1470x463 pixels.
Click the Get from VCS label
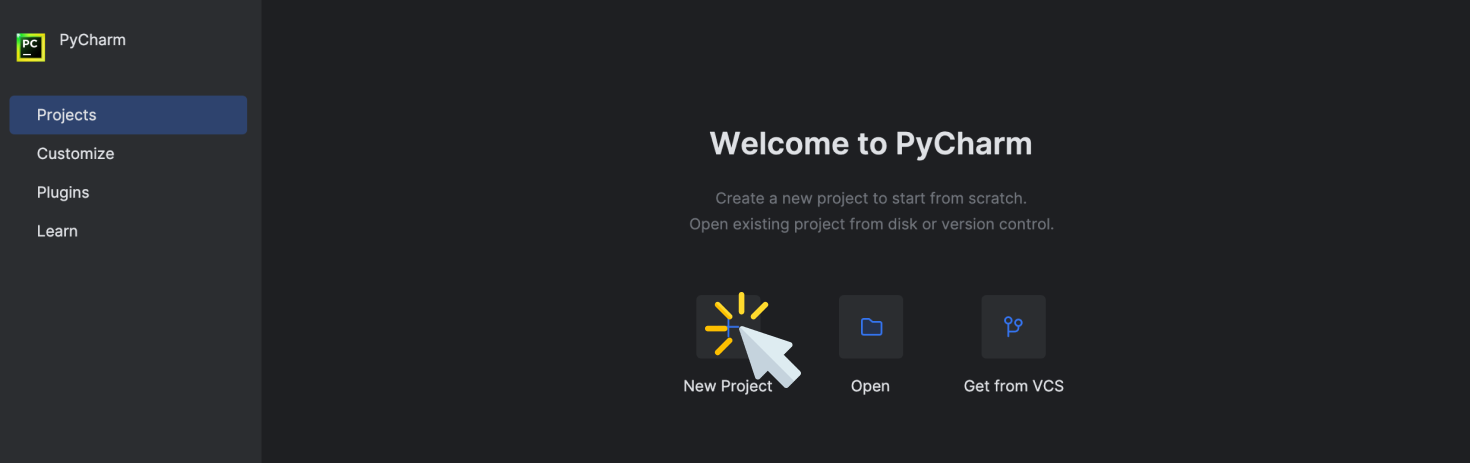tap(1013, 386)
